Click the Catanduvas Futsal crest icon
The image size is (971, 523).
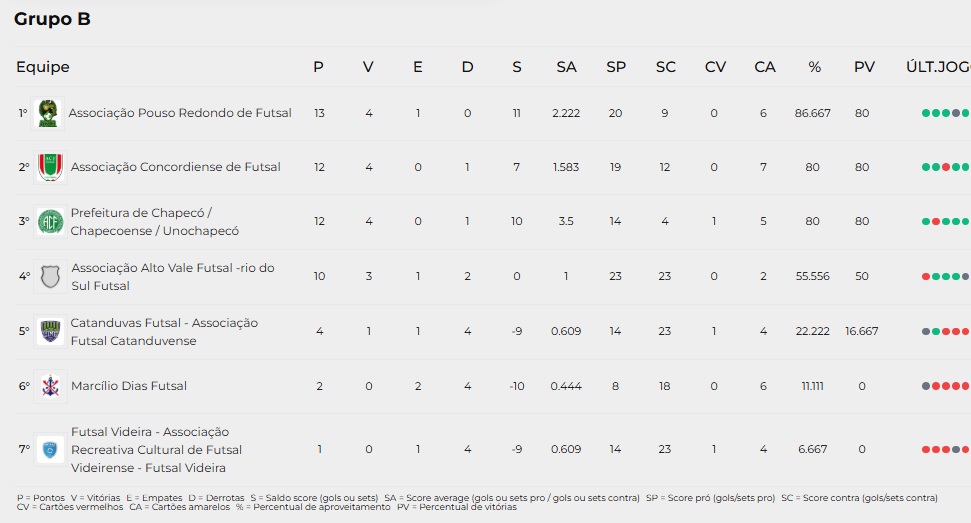(50, 331)
